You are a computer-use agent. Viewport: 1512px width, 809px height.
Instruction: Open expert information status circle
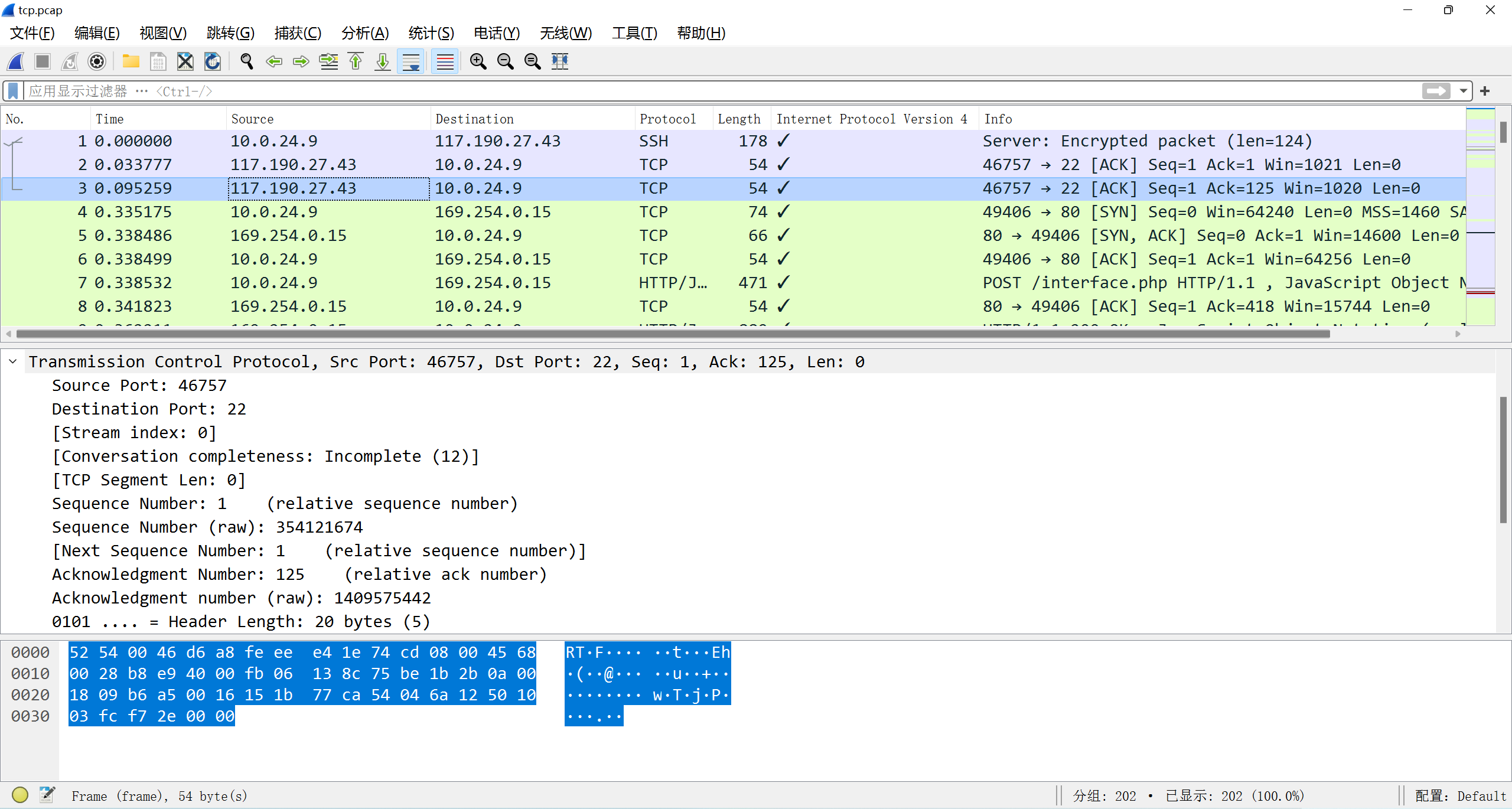(20, 795)
